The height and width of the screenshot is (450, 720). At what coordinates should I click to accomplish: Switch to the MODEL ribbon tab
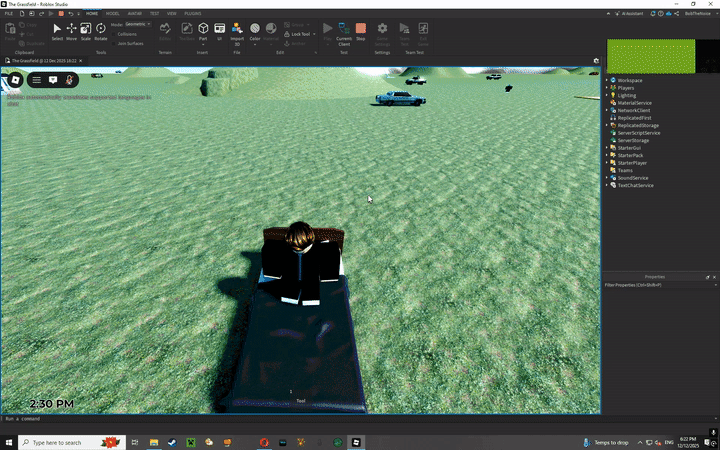tap(113, 14)
